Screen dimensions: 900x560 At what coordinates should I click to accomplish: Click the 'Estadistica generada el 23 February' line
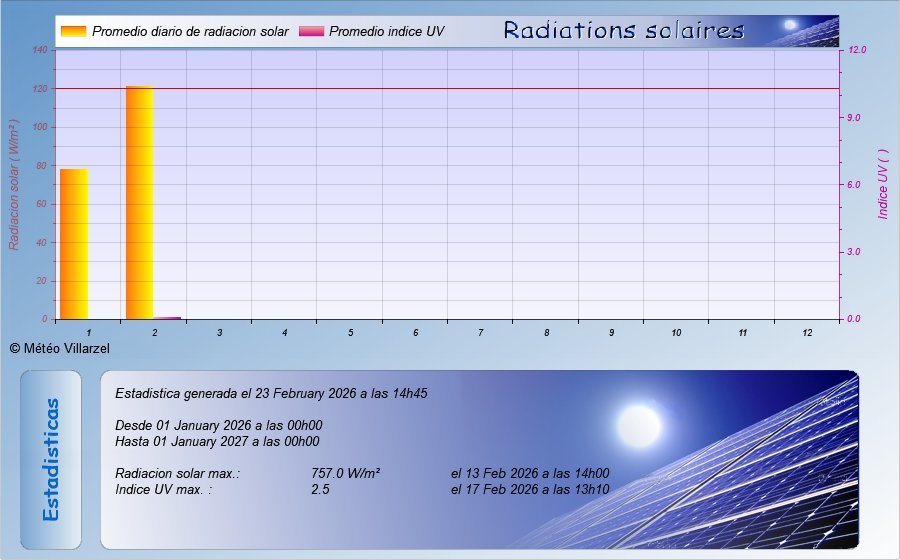271,393
